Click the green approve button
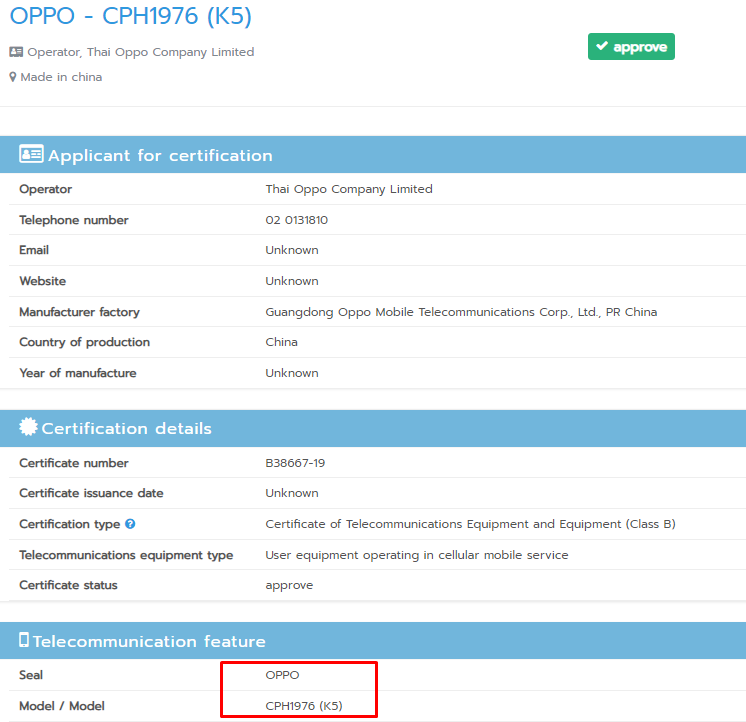The width and height of the screenshot is (746, 722). pos(631,47)
